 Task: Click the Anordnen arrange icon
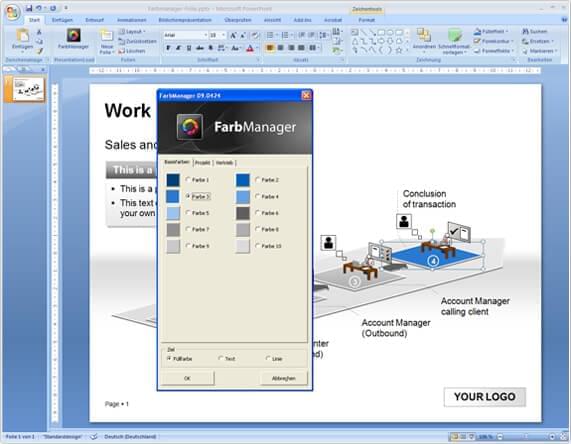tap(424, 39)
